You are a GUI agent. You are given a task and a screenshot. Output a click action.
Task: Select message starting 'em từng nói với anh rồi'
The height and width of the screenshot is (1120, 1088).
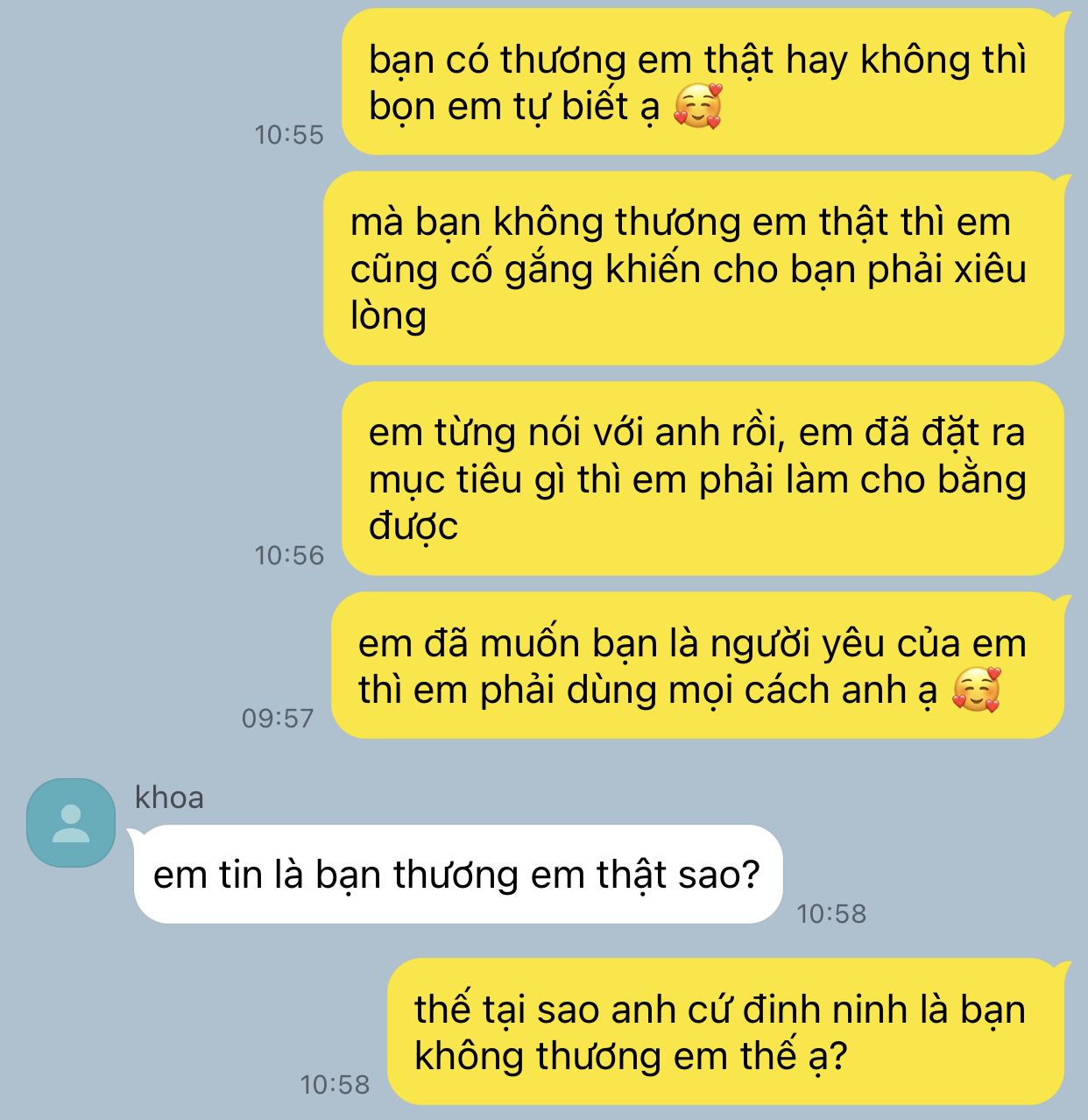[x=703, y=478]
